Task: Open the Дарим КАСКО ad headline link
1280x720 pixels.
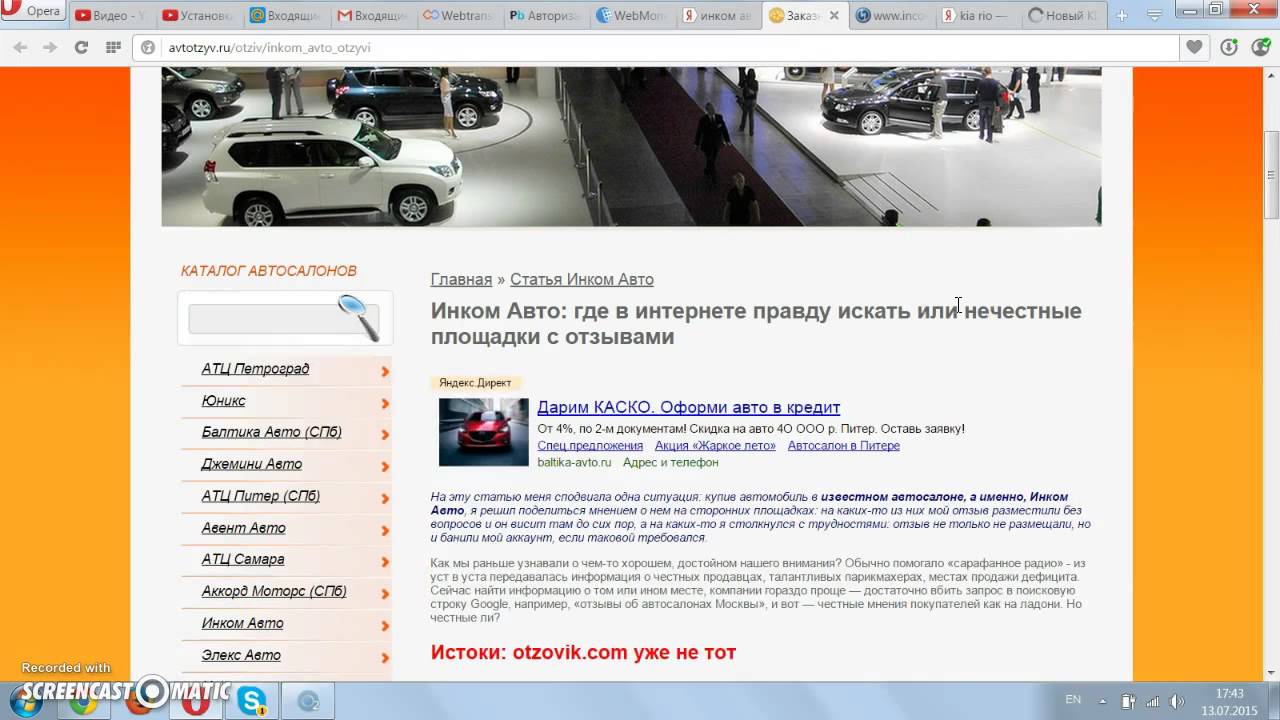Action: tap(688, 407)
